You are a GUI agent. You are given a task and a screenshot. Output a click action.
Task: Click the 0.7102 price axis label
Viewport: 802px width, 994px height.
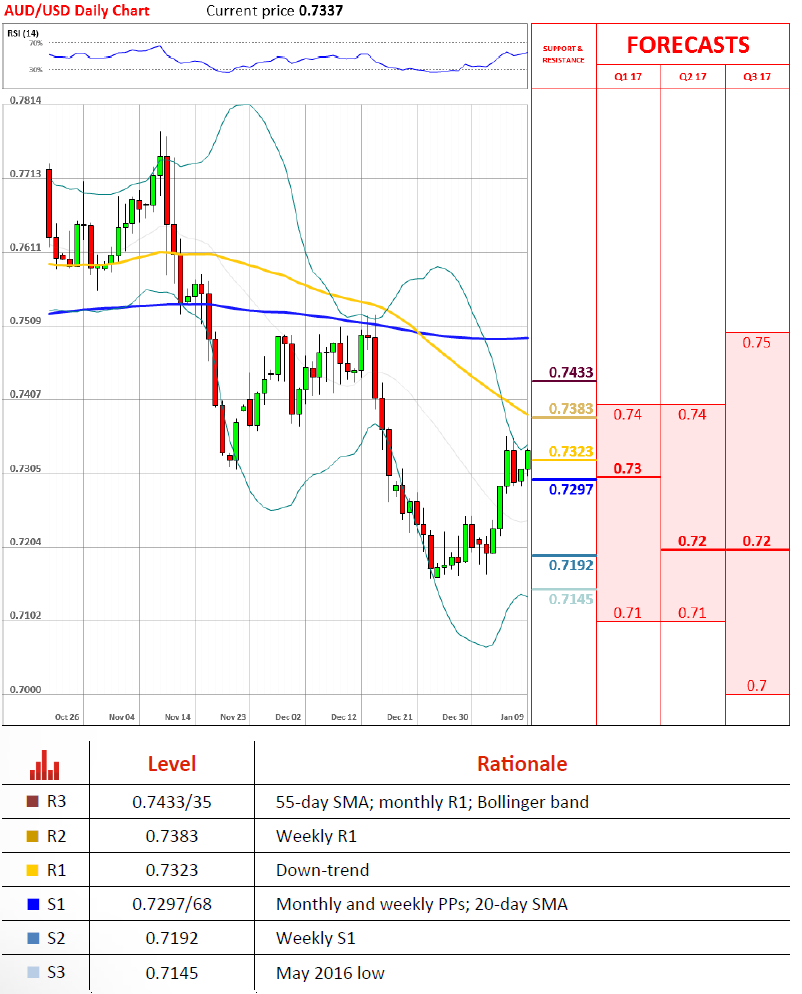(x=25, y=616)
